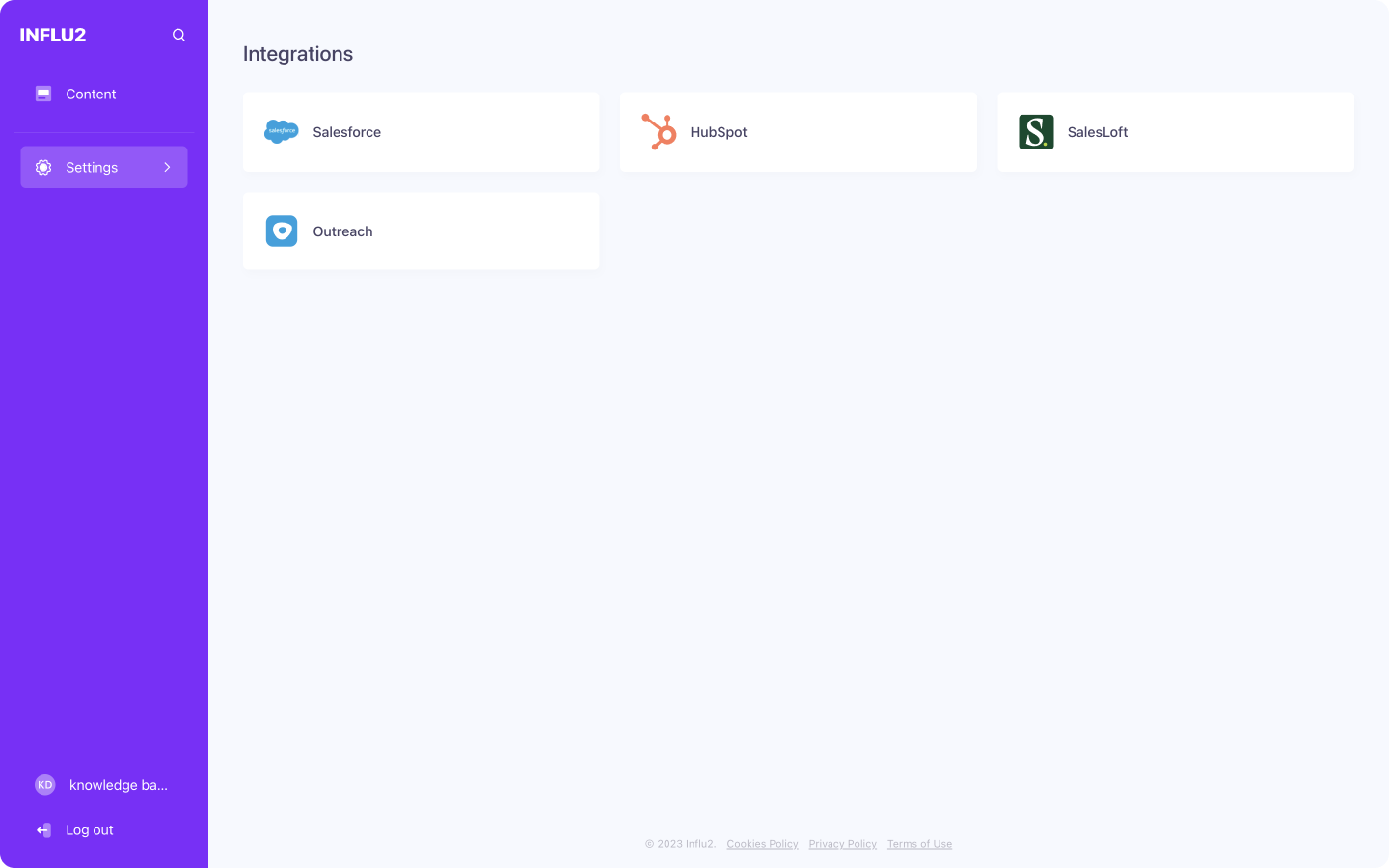Image resolution: width=1389 pixels, height=868 pixels.
Task: Click the KD knowledge base avatar
Action: click(44, 784)
